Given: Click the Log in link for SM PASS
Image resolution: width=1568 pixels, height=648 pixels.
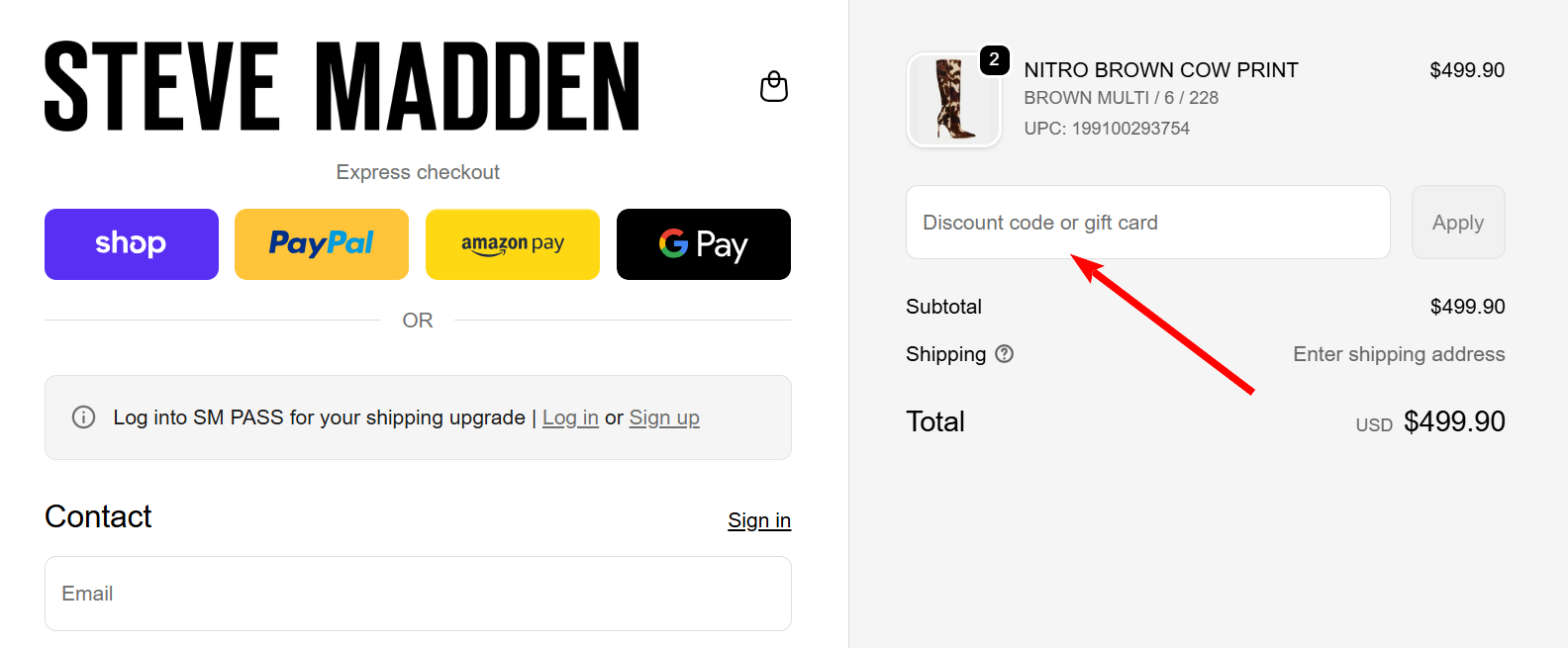Looking at the screenshot, I should point(570,417).
